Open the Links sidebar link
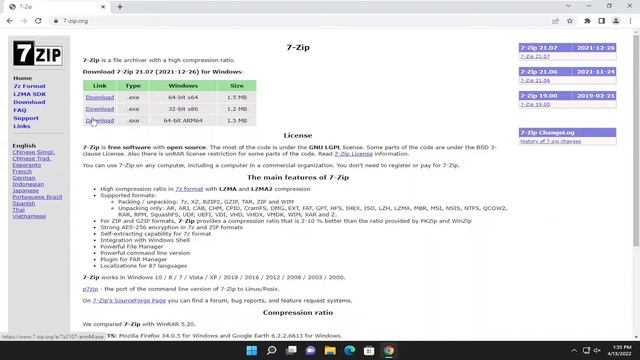The width and height of the screenshot is (640, 360). tap(22, 126)
